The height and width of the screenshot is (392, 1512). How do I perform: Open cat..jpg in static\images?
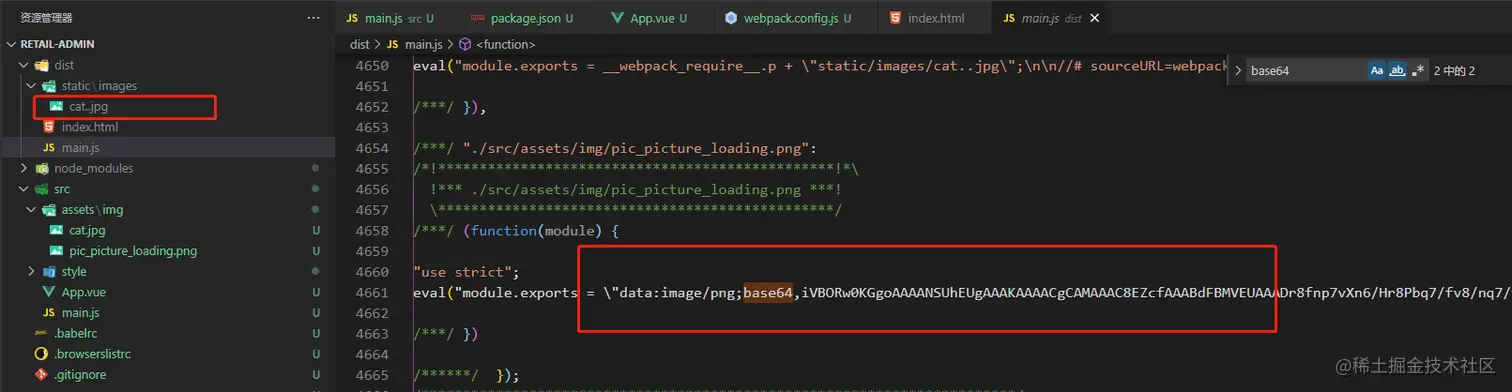[89, 107]
